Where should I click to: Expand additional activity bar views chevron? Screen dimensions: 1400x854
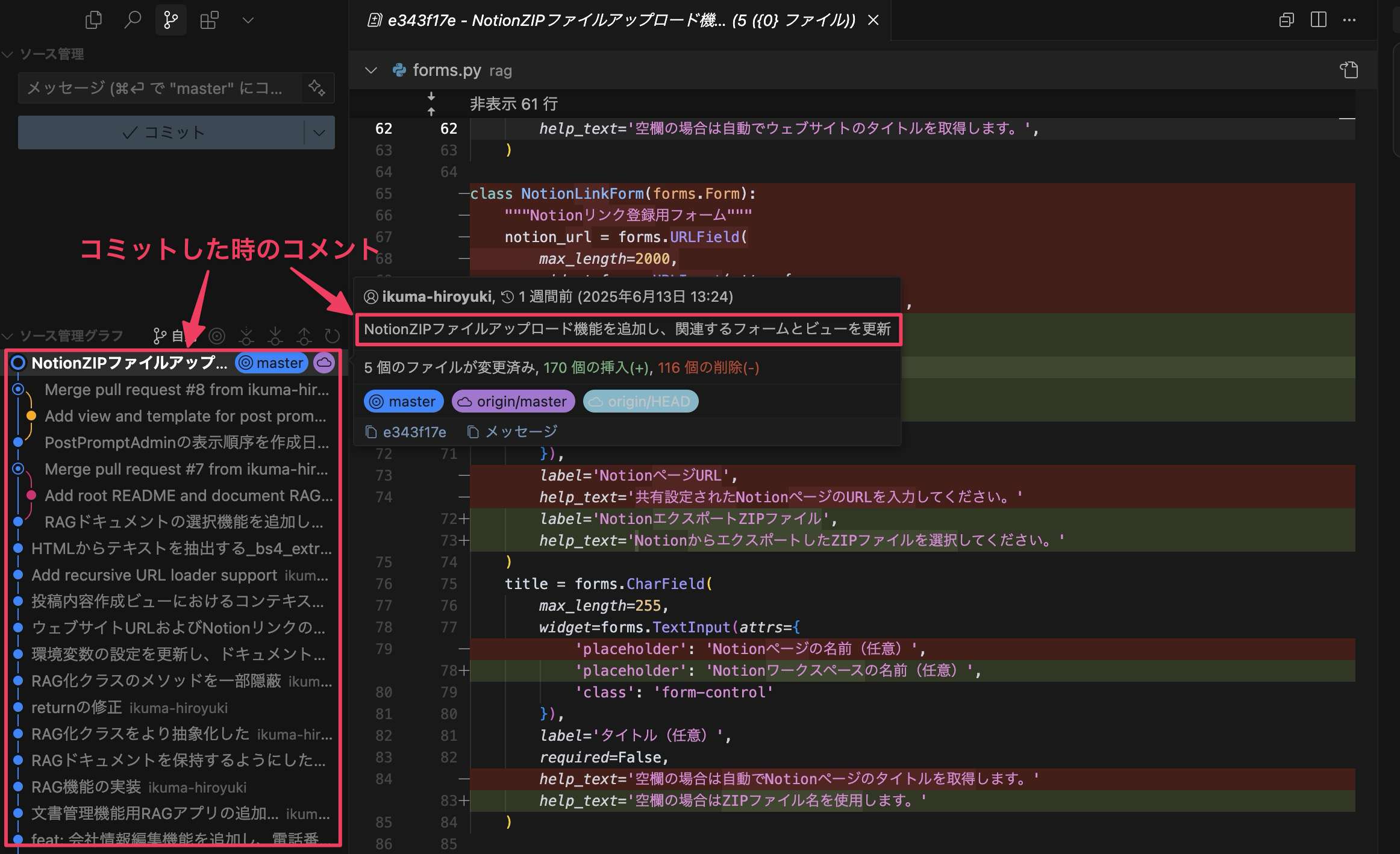click(248, 20)
